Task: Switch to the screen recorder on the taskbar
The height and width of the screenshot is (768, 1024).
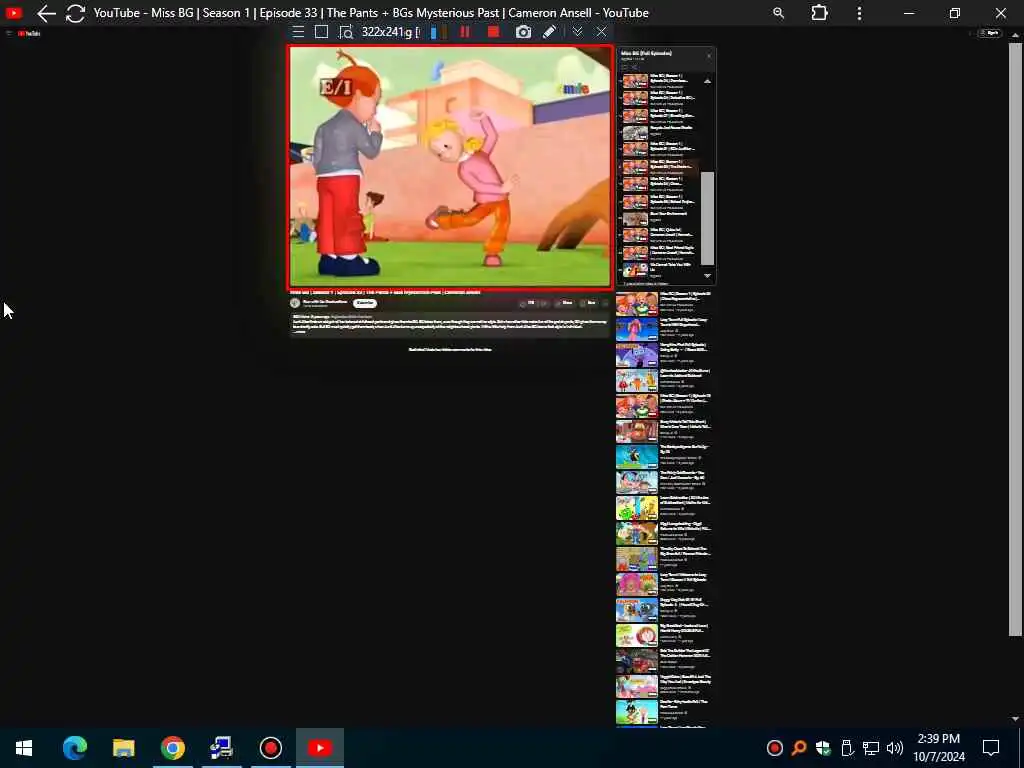Action: tap(270, 748)
